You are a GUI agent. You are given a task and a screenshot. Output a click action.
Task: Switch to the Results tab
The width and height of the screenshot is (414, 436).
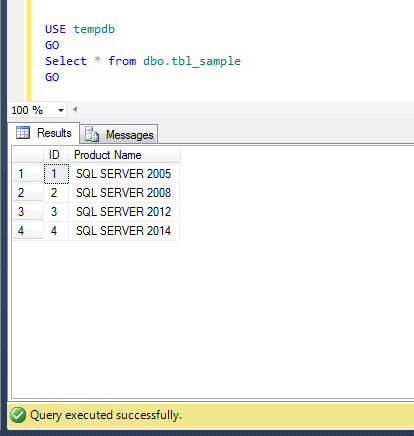44,133
